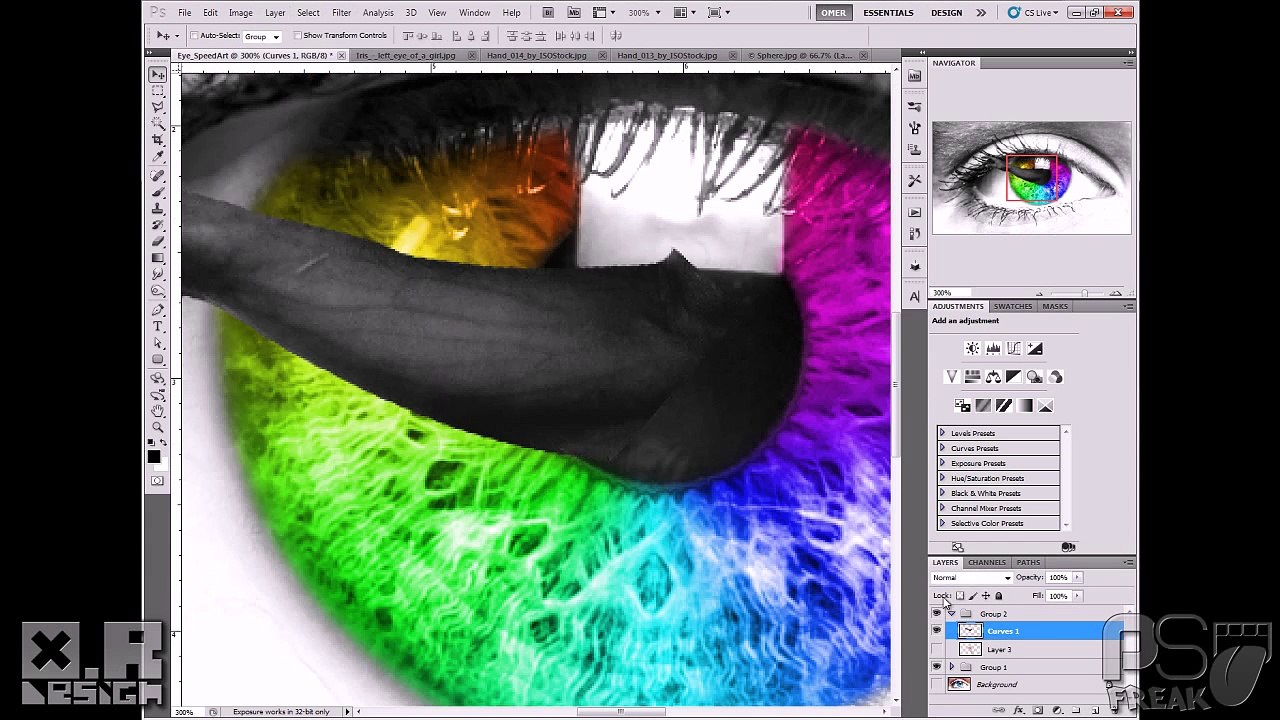This screenshot has height=720, width=1280.
Task: Enable Show Transform Controls checkbox
Action: [x=297, y=36]
